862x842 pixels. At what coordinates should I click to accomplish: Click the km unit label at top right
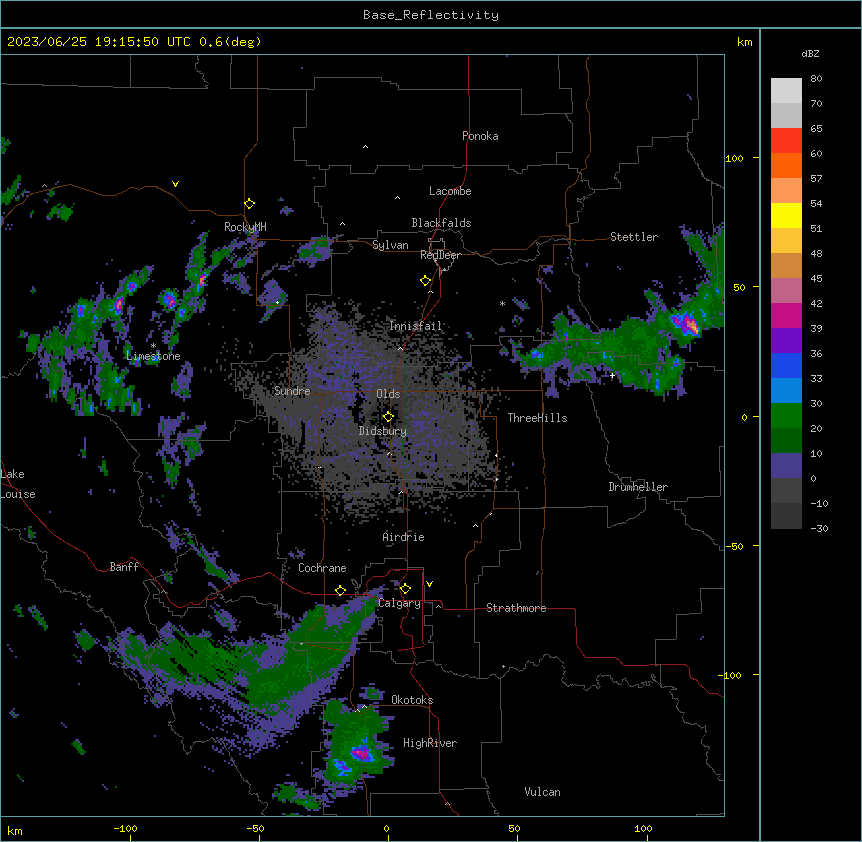point(744,42)
